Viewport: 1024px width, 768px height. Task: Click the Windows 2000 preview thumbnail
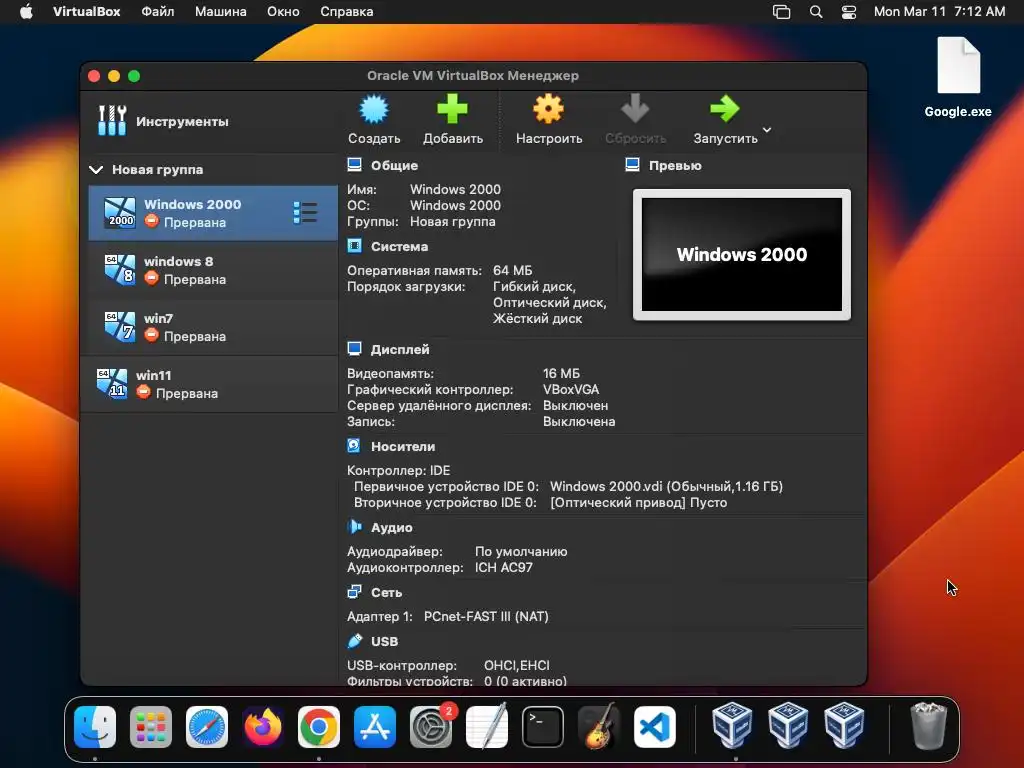pyautogui.click(x=742, y=255)
